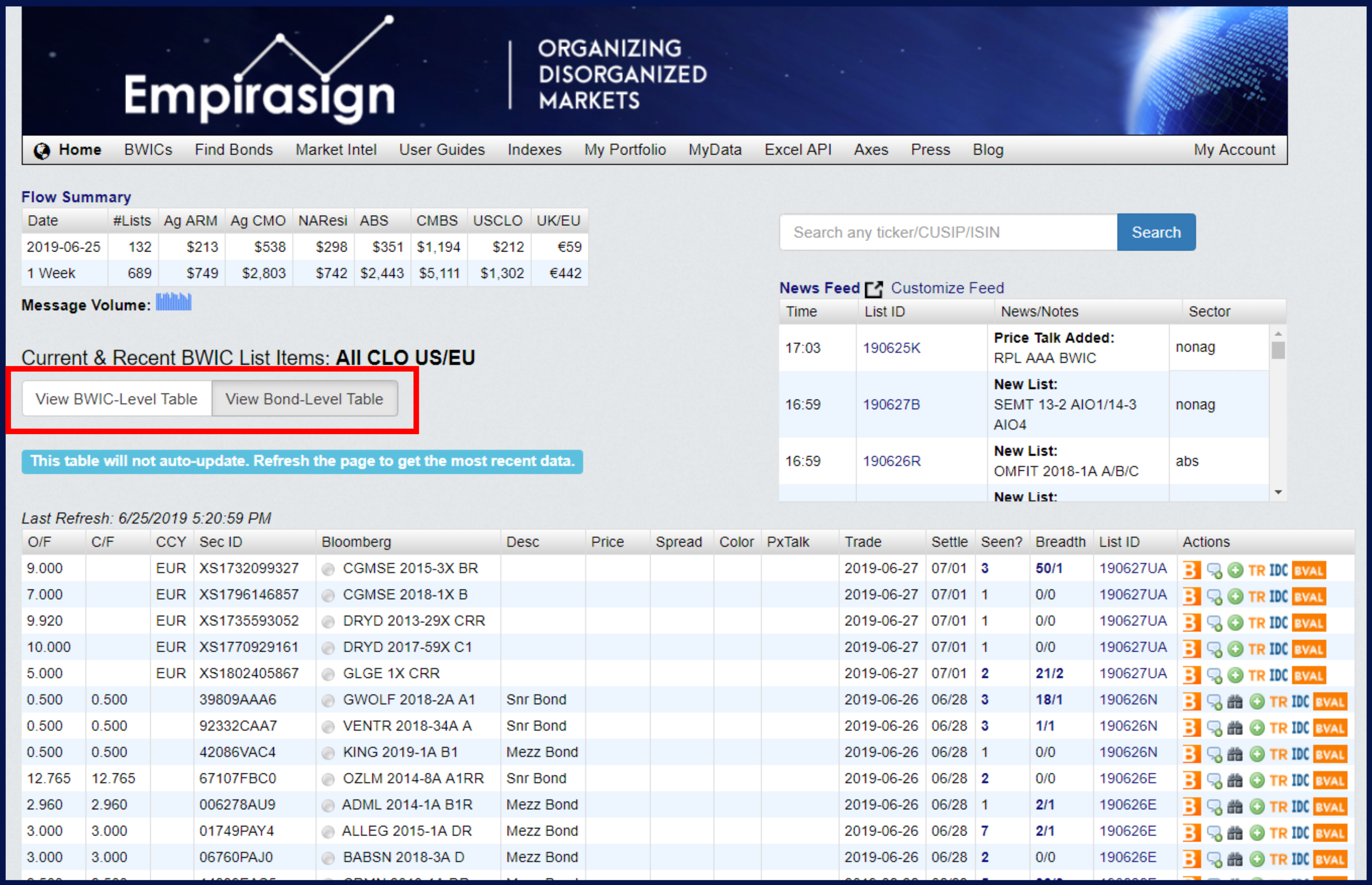1372x885 pixels.
Task: Click binoculars icon for VENTR 2018-34A A
Action: click(x=1235, y=728)
